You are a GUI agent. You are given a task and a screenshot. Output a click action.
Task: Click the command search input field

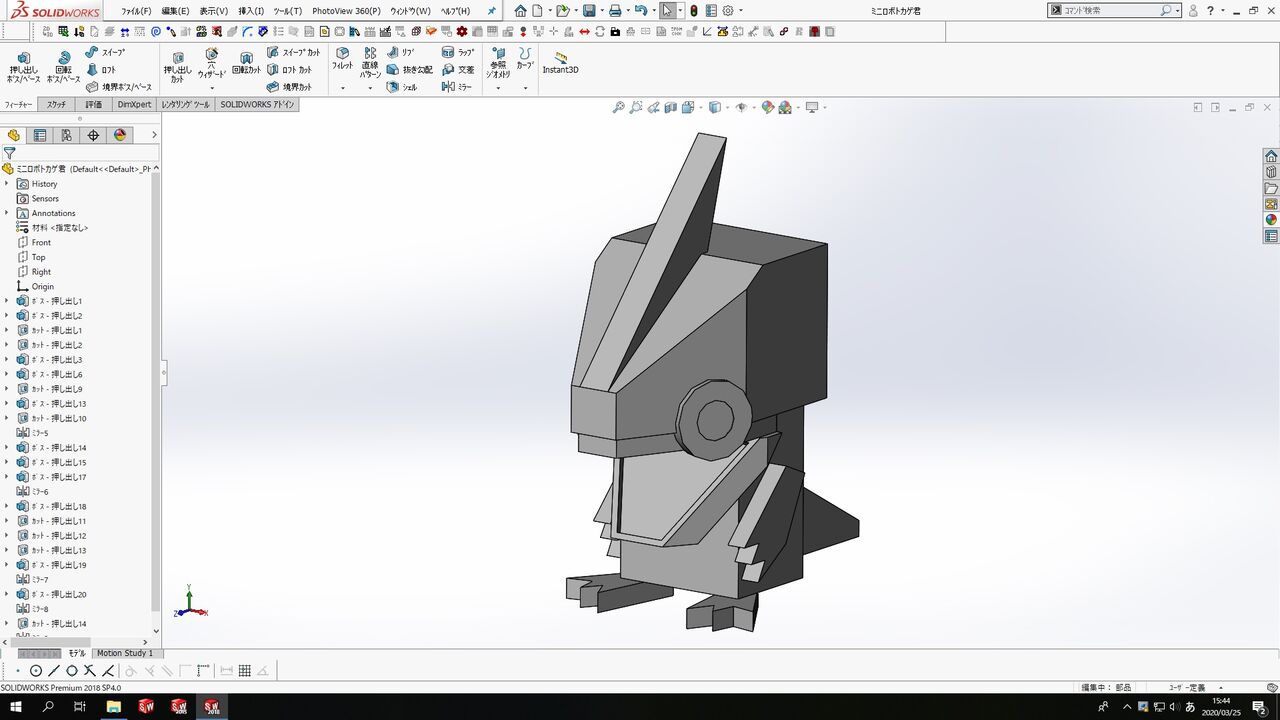[x=1110, y=10]
